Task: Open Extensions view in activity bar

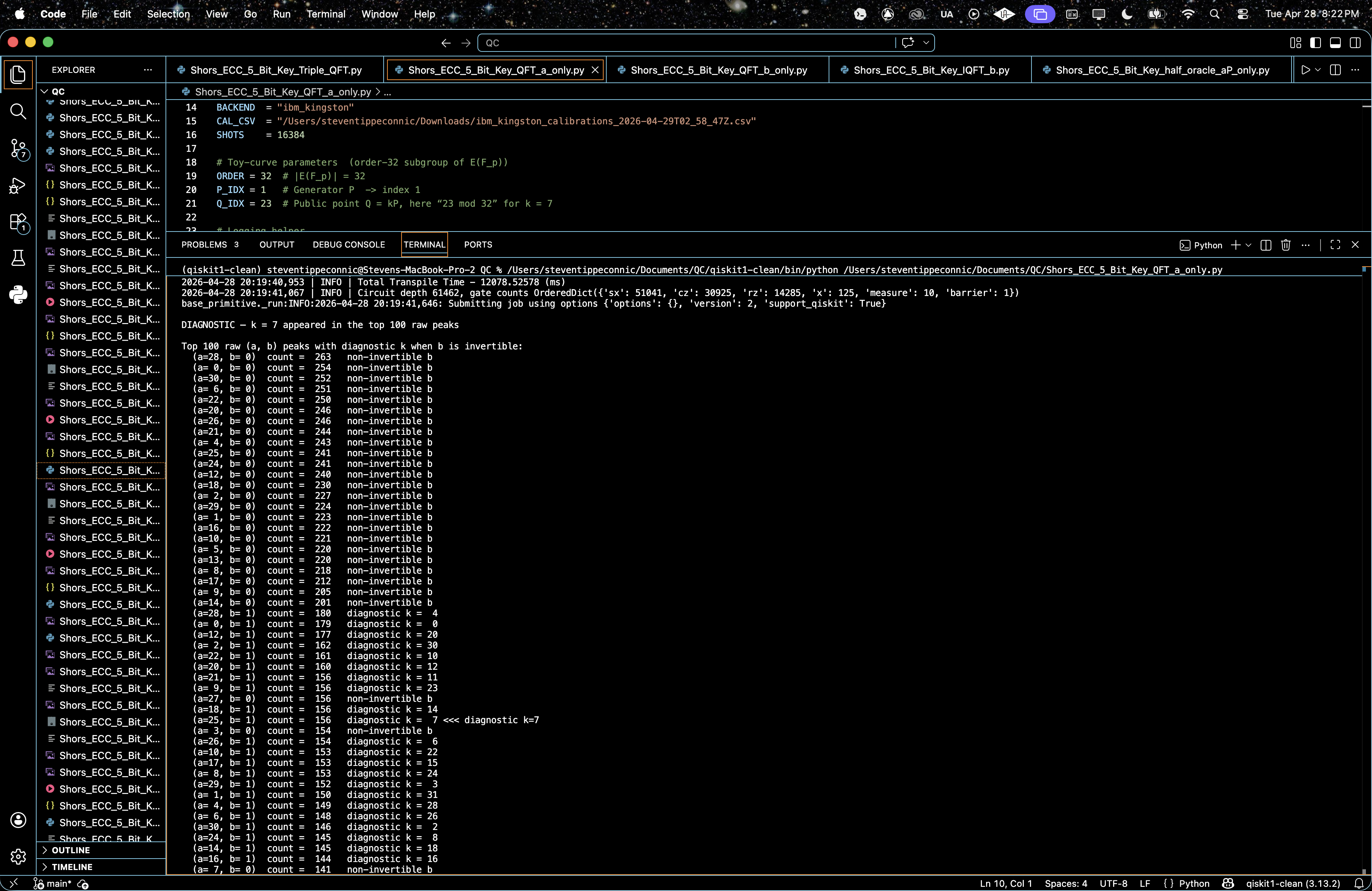Action: pos(18,222)
